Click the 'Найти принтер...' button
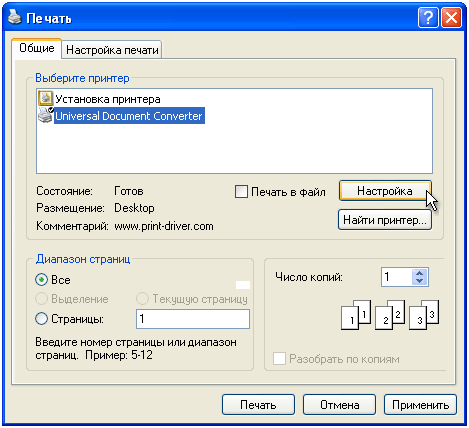469x428 pixels. (385, 220)
